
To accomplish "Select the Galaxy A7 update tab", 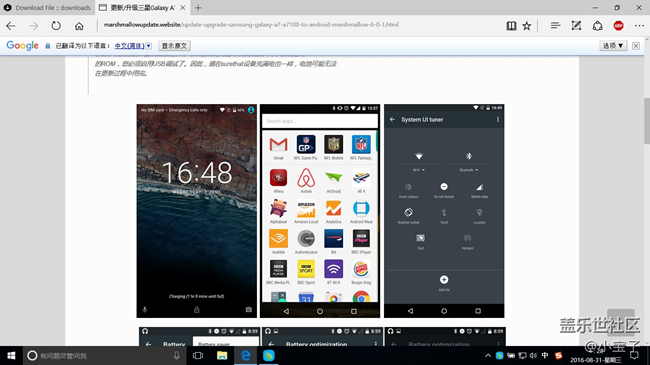I will (x=143, y=7).
